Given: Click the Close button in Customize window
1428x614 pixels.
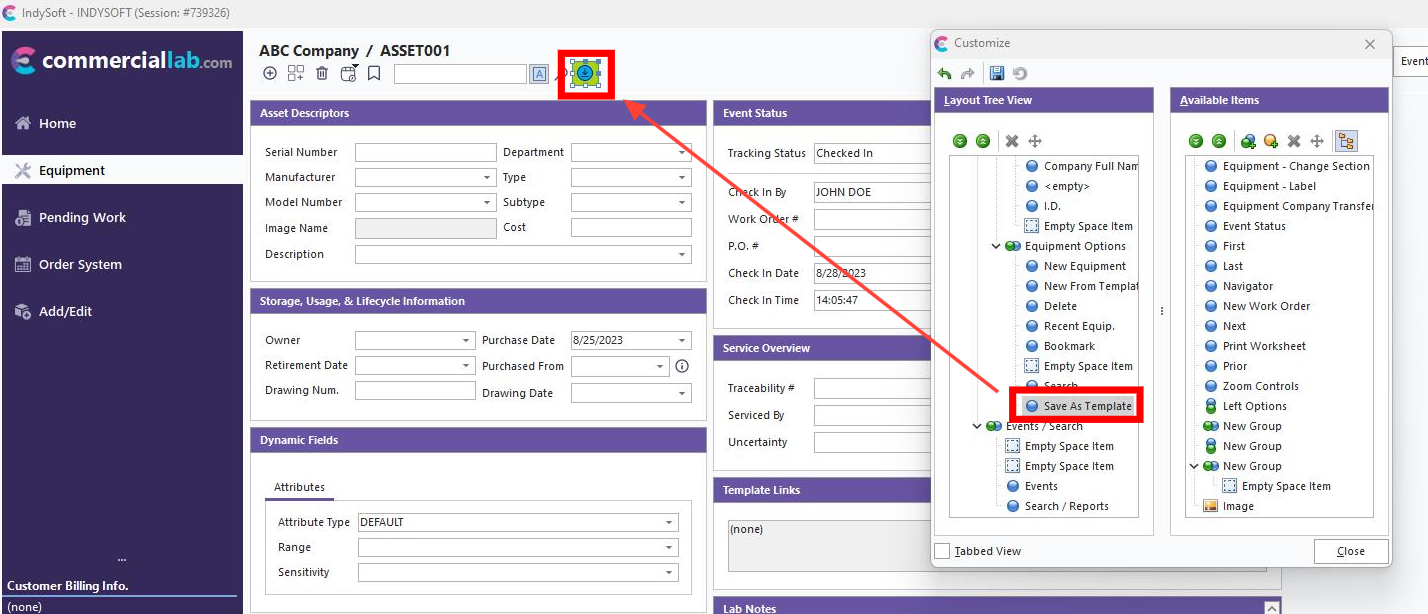Looking at the screenshot, I should [1351, 551].
